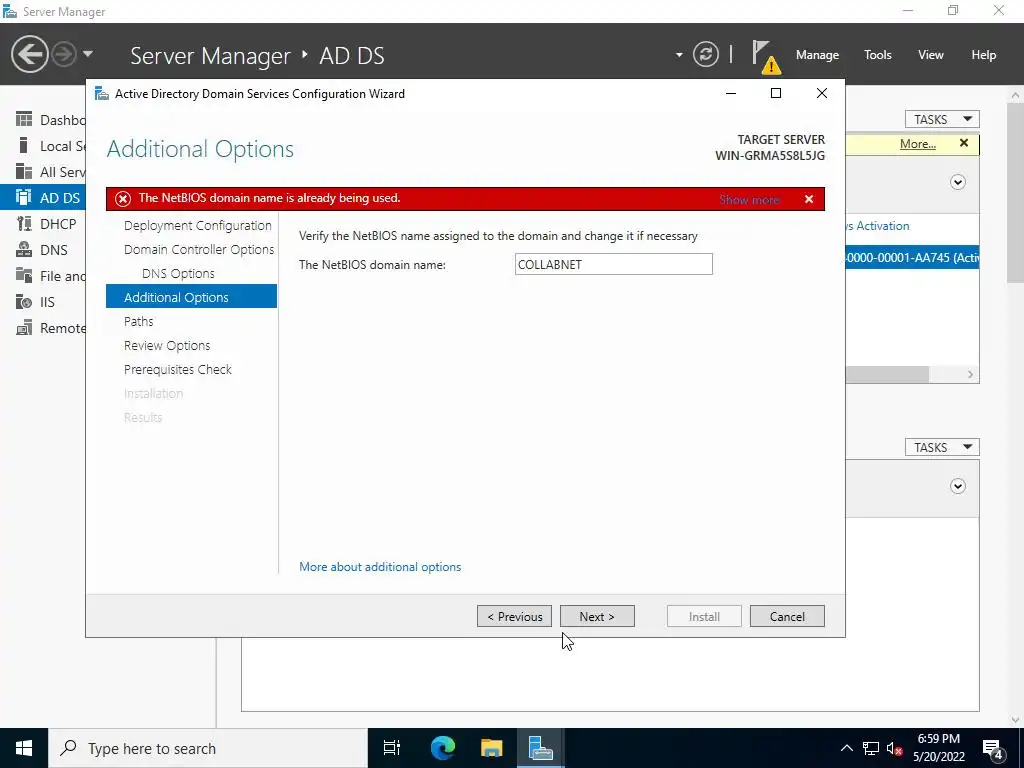The height and width of the screenshot is (768, 1024).
Task: Go to the DNS Options step
Action: point(178,274)
